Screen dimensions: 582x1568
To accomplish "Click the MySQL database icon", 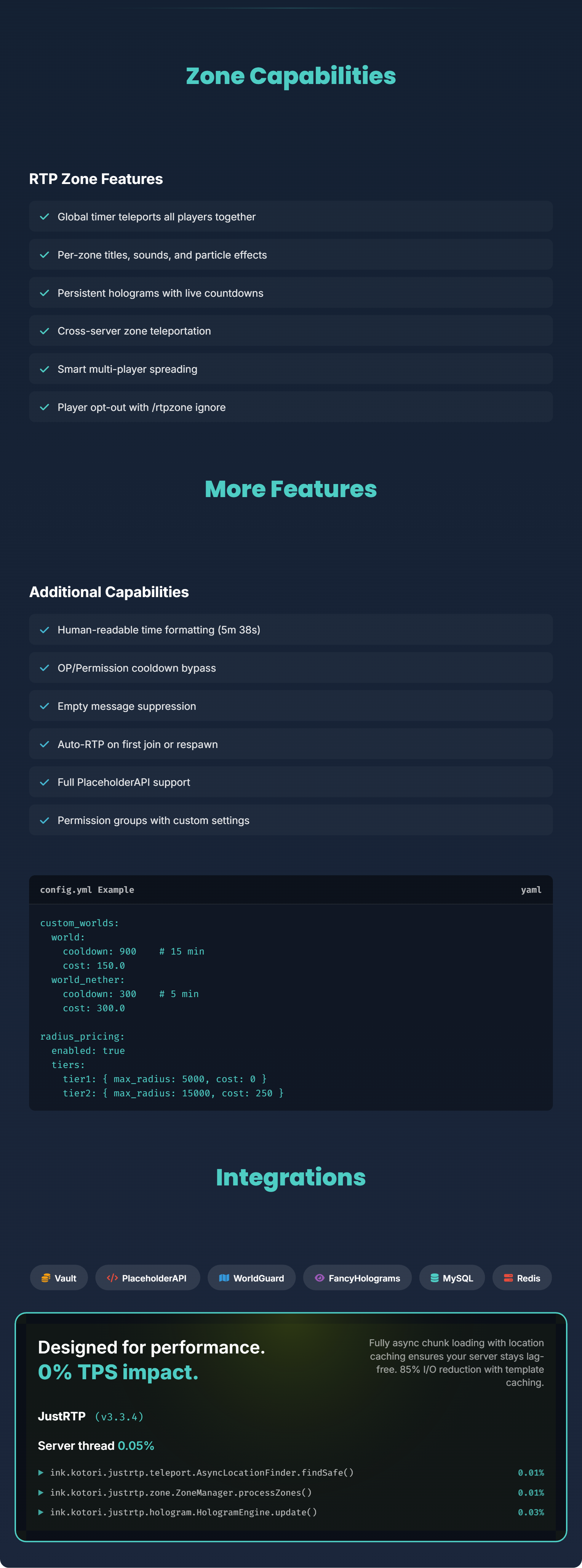I will pos(435,1278).
